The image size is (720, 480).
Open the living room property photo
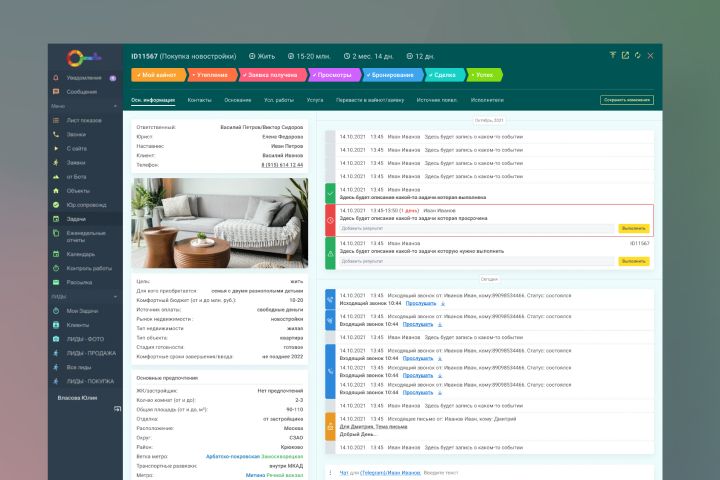(219, 223)
